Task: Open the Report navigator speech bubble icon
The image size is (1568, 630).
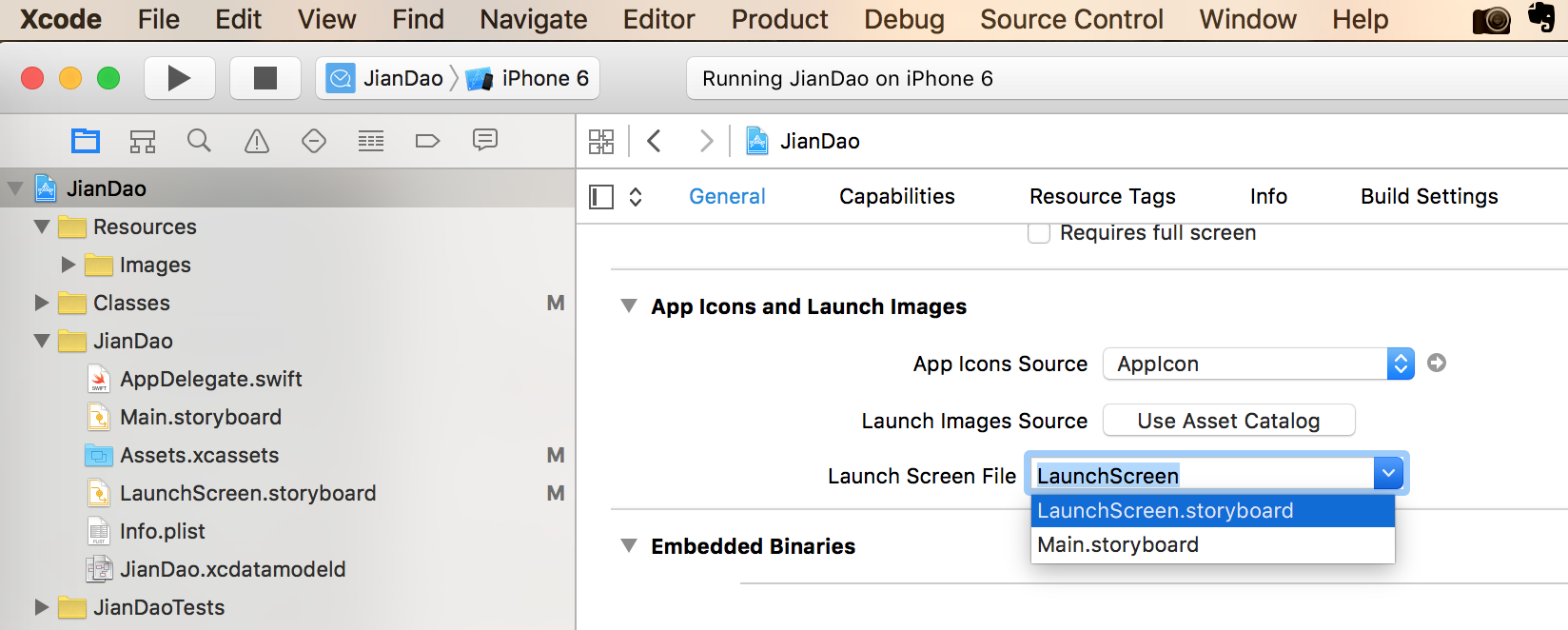Action: [485, 141]
